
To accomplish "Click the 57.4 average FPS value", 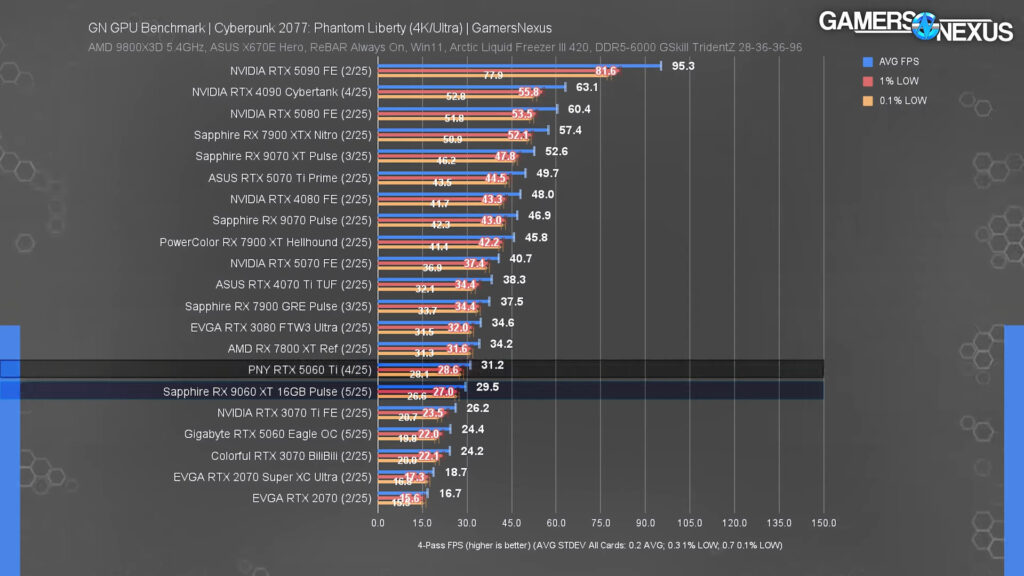I will [x=570, y=130].
